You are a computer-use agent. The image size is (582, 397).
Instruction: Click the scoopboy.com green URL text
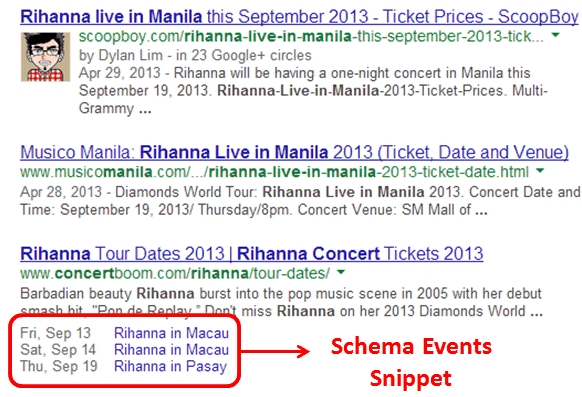(311, 36)
